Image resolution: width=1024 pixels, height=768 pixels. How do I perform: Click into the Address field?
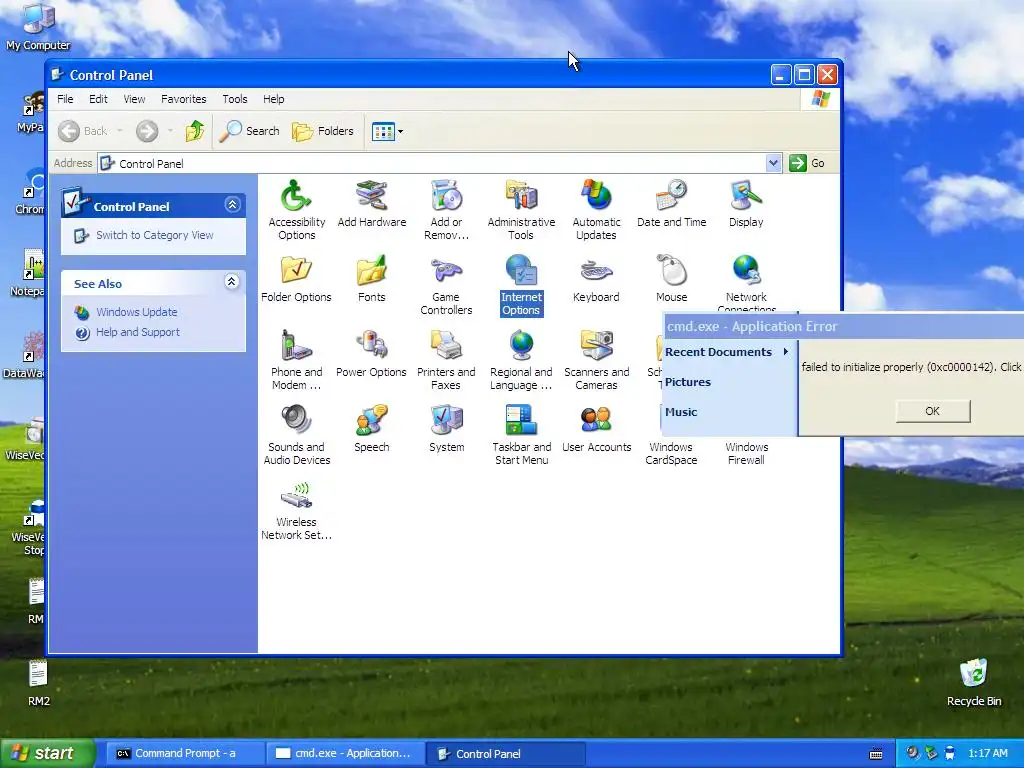pos(432,163)
